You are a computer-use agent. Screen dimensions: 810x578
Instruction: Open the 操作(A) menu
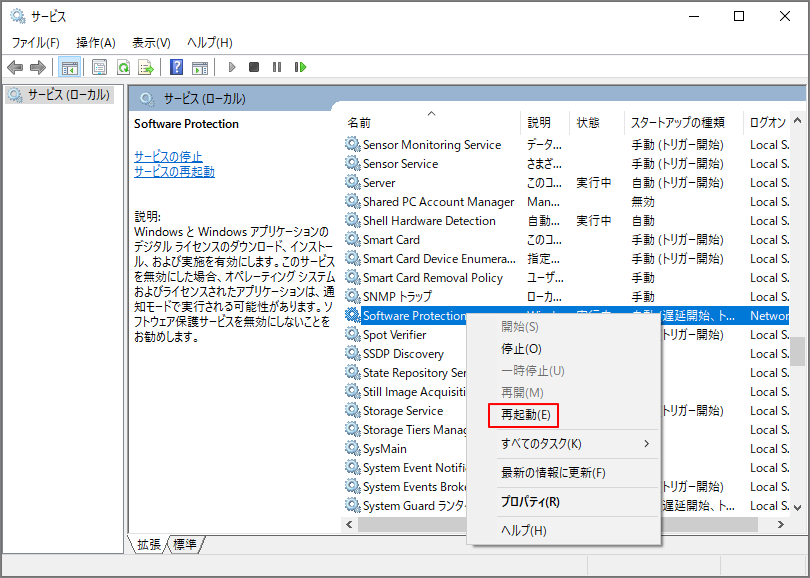tap(96, 43)
